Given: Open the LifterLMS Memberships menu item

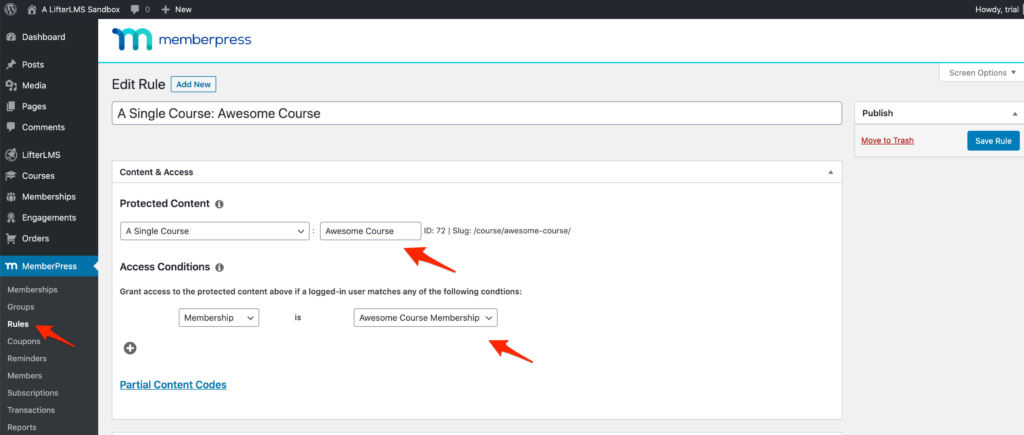Looking at the screenshot, I should point(49,197).
